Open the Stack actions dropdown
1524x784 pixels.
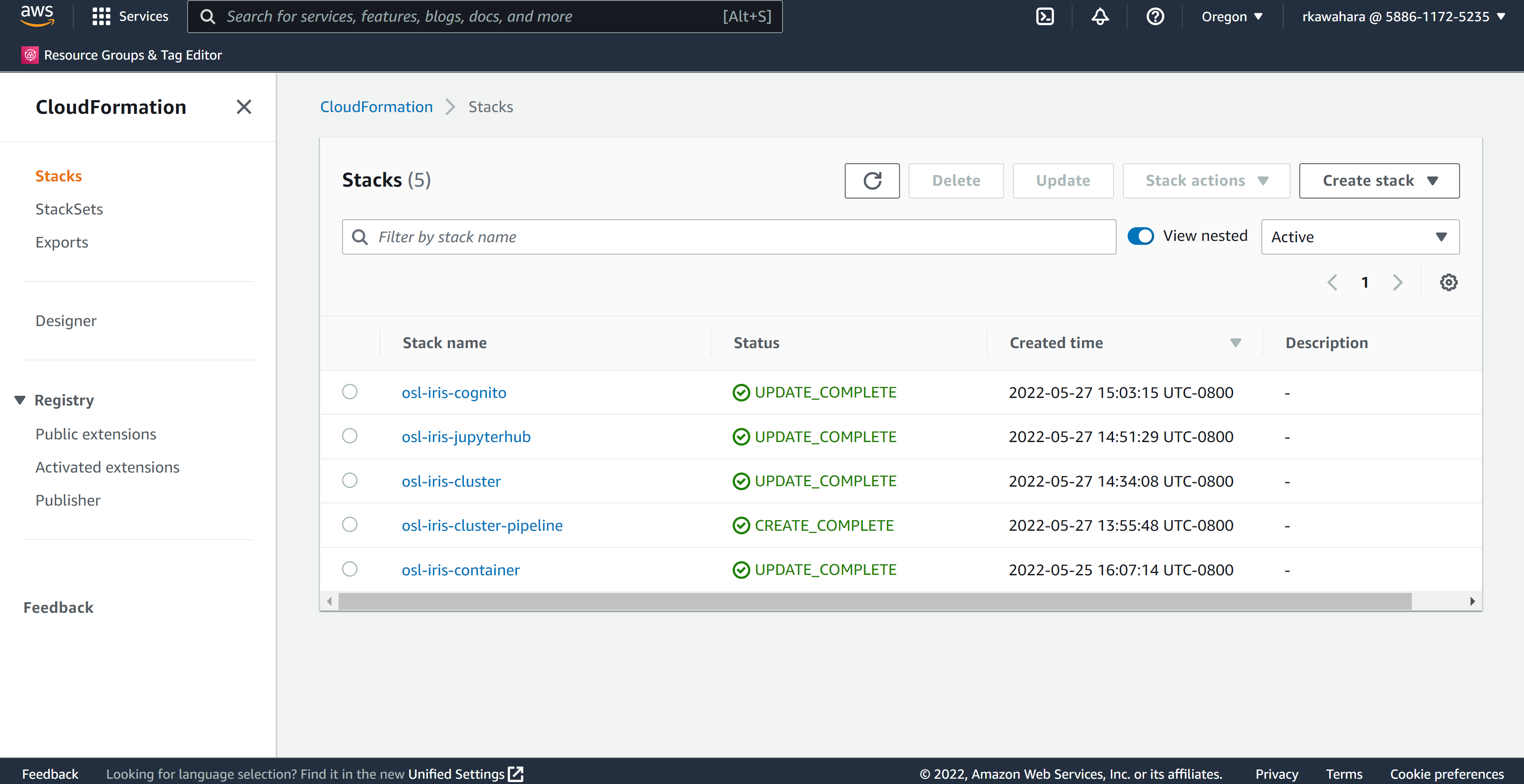pos(1206,180)
